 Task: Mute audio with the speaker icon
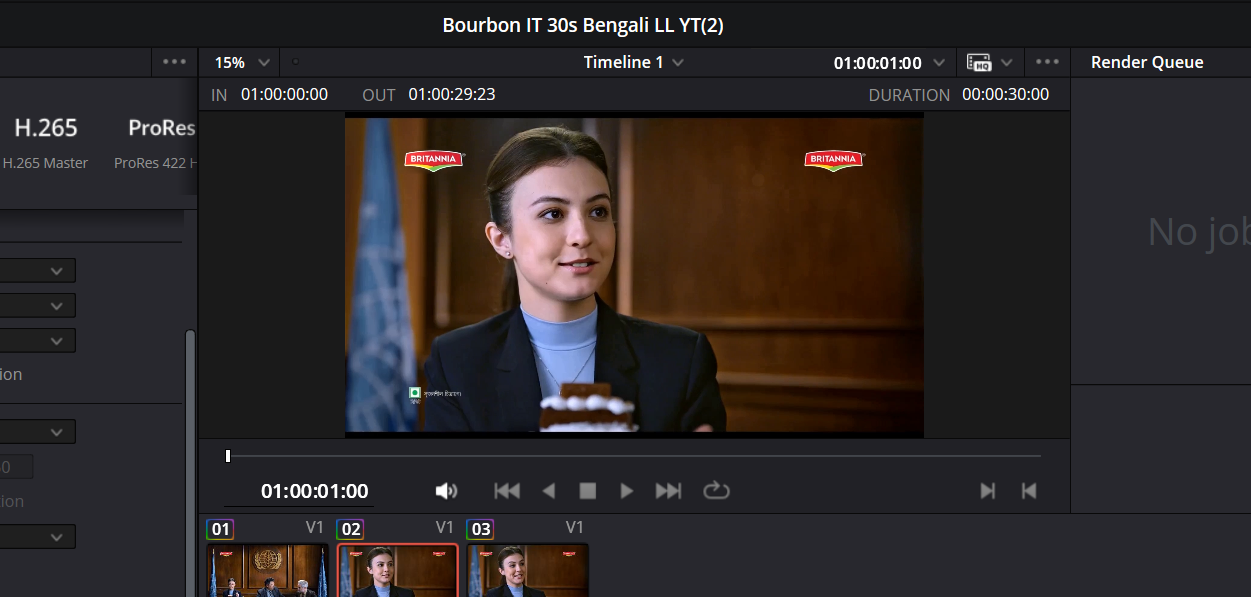pyautogui.click(x=446, y=491)
